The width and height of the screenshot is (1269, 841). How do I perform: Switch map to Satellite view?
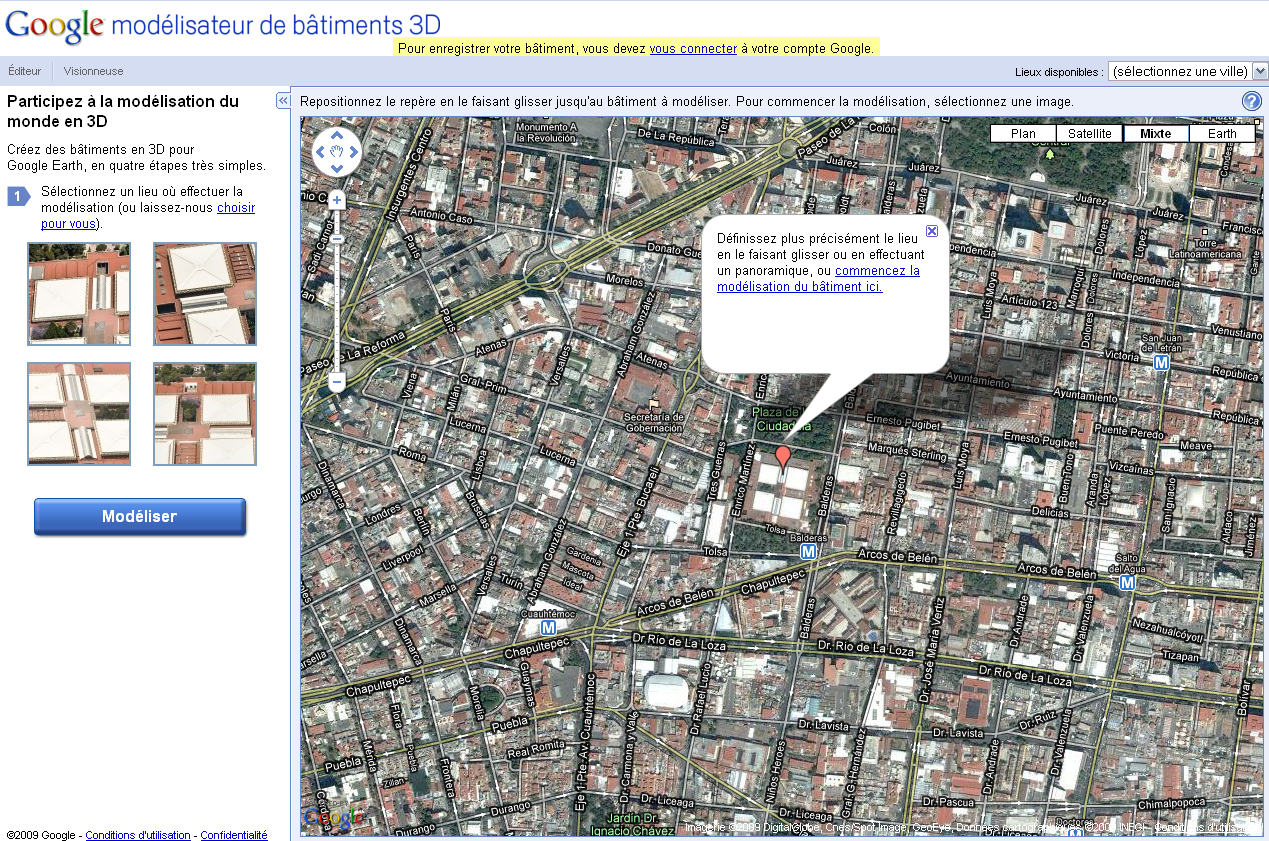[1089, 133]
